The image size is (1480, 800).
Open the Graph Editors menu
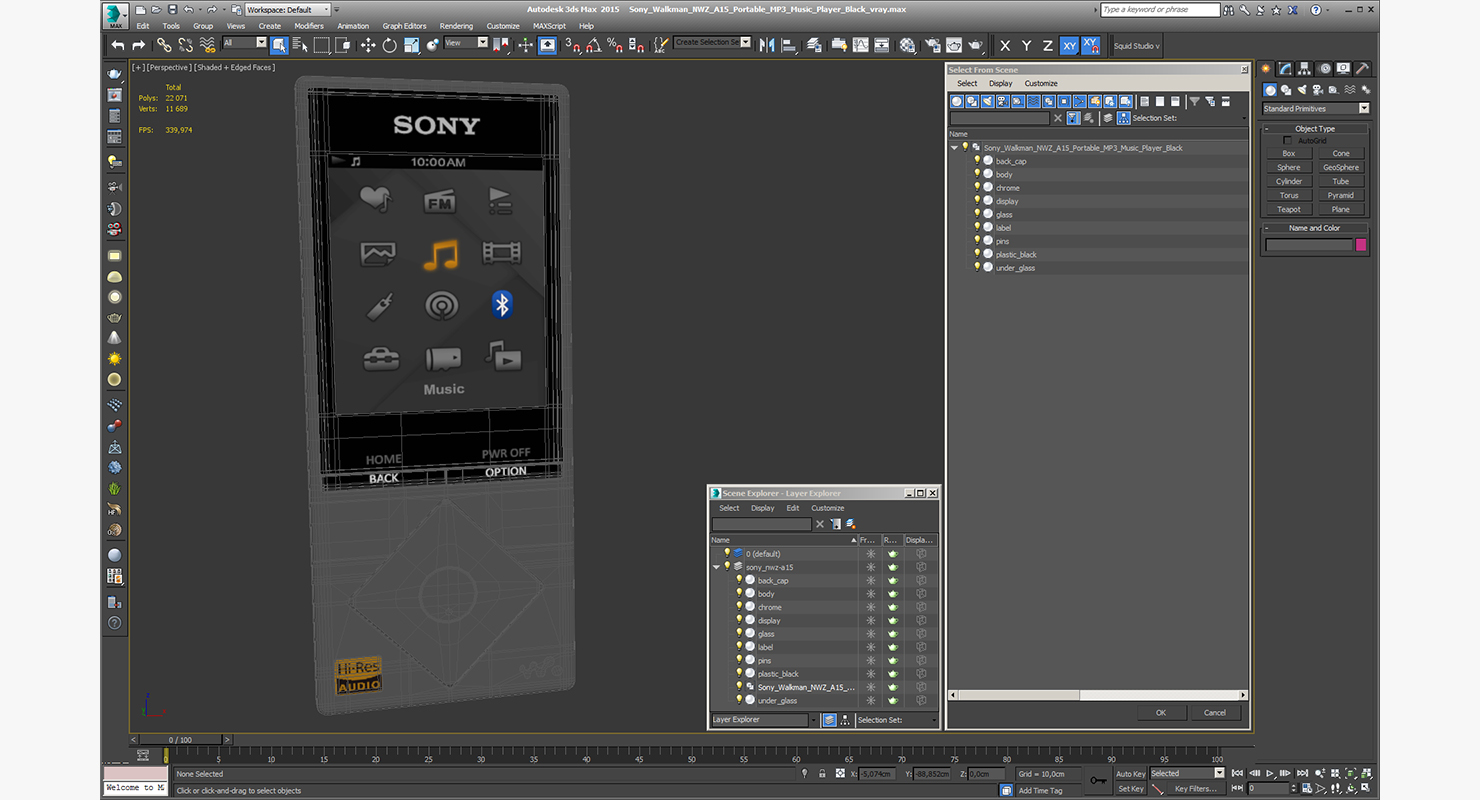404,26
